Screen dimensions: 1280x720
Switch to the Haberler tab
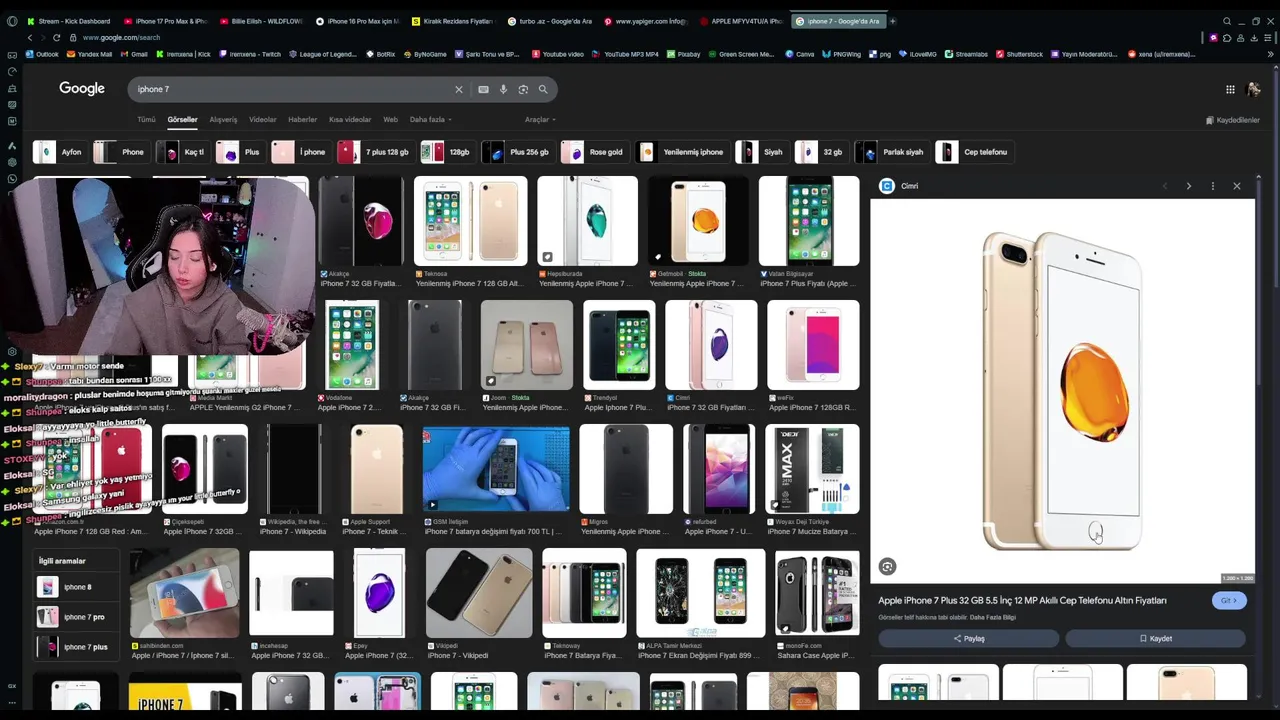tap(302, 120)
